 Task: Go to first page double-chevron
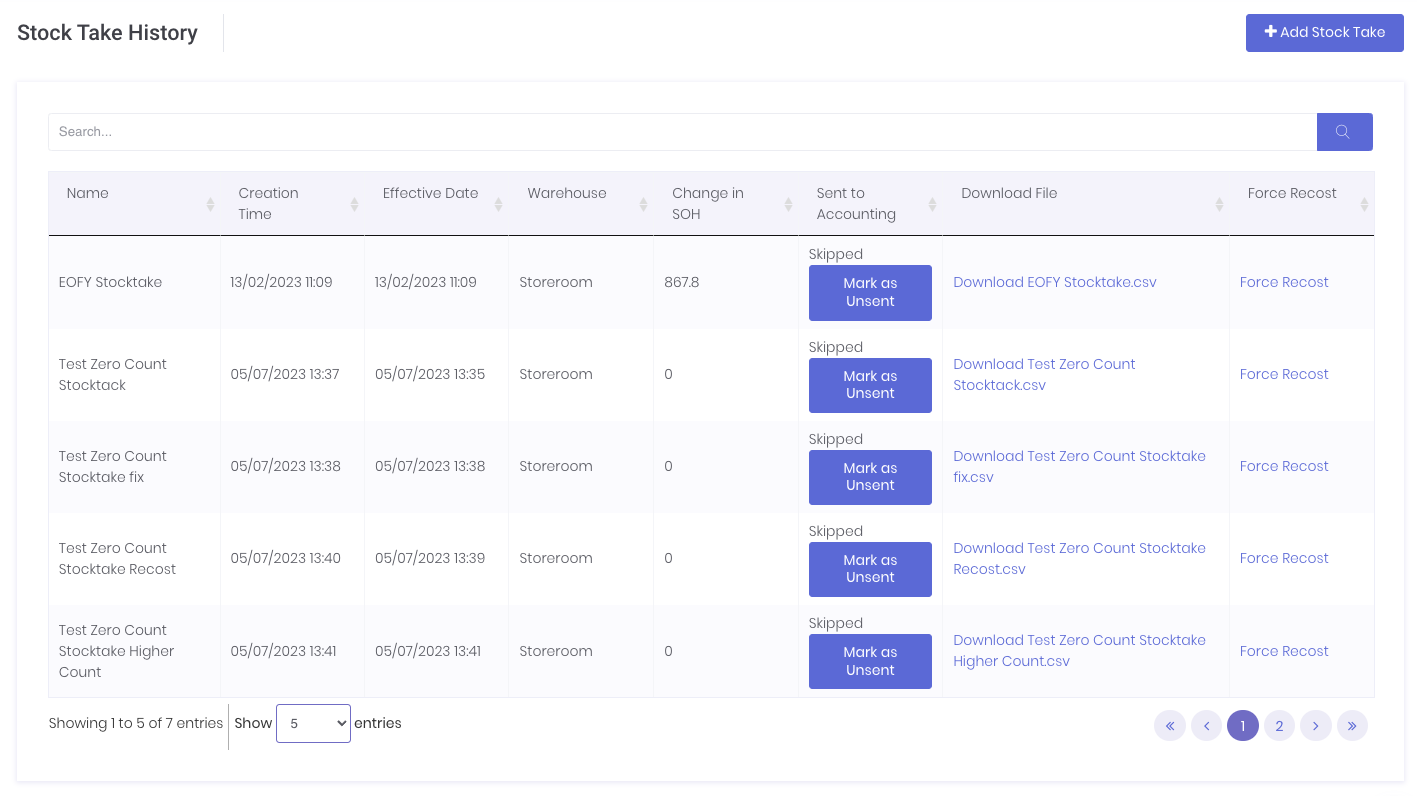tap(1169, 726)
